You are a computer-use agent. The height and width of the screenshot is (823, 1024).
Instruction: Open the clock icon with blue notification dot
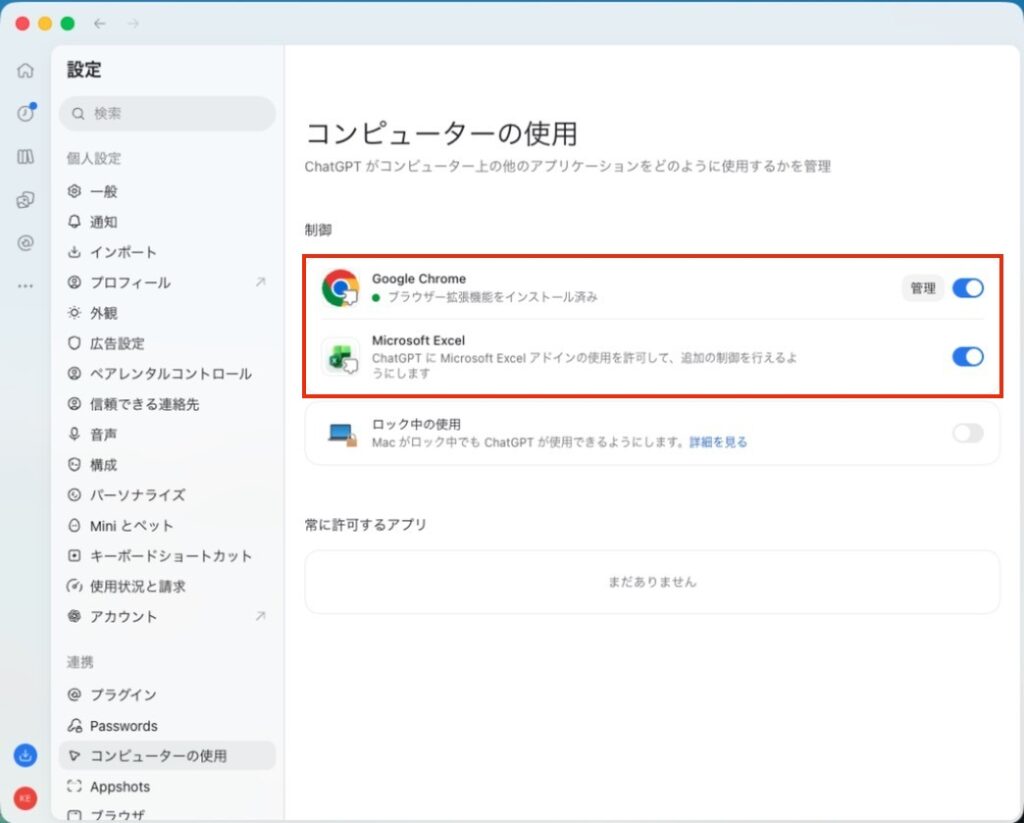coord(25,113)
